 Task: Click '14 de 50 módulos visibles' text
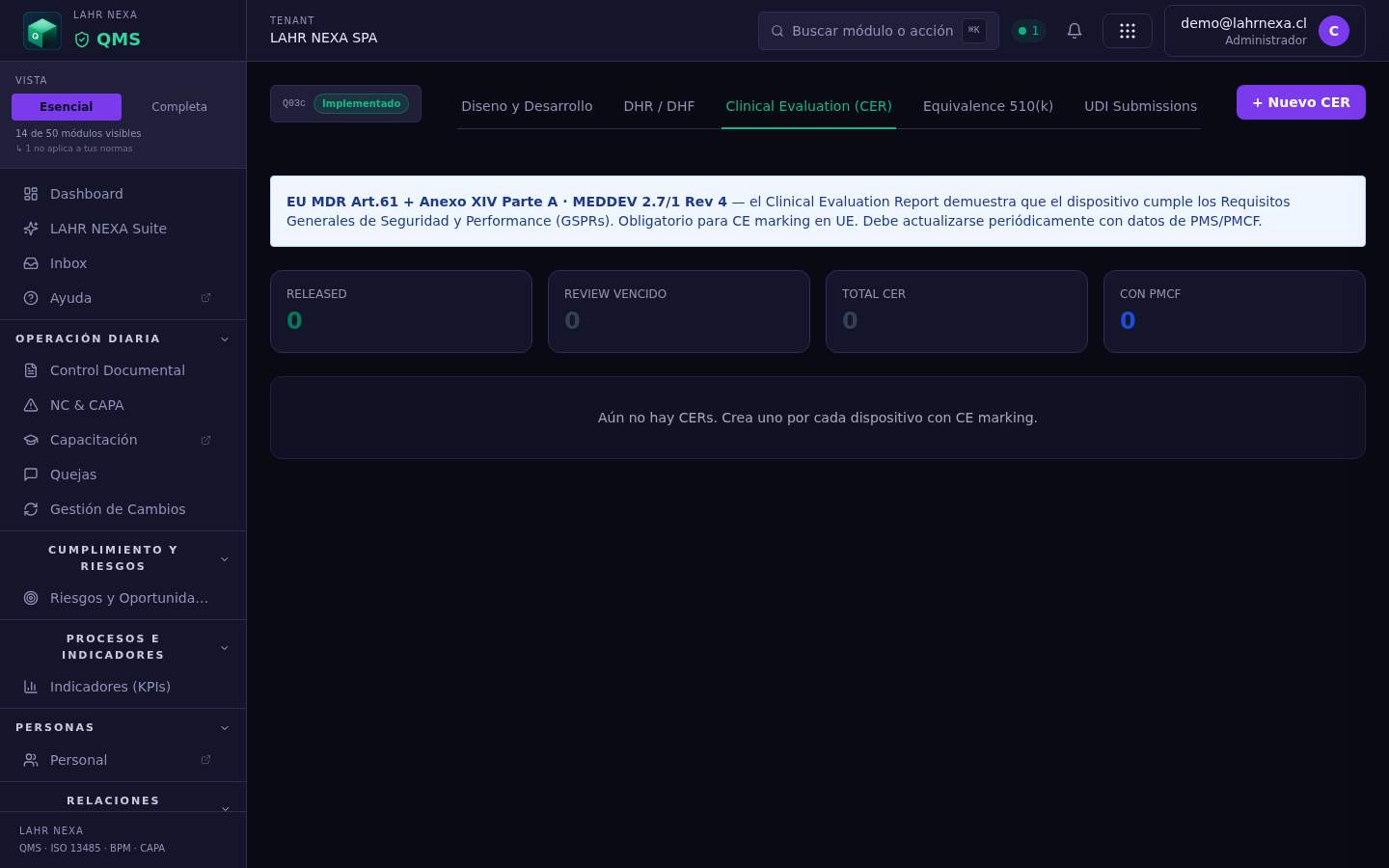point(78,133)
